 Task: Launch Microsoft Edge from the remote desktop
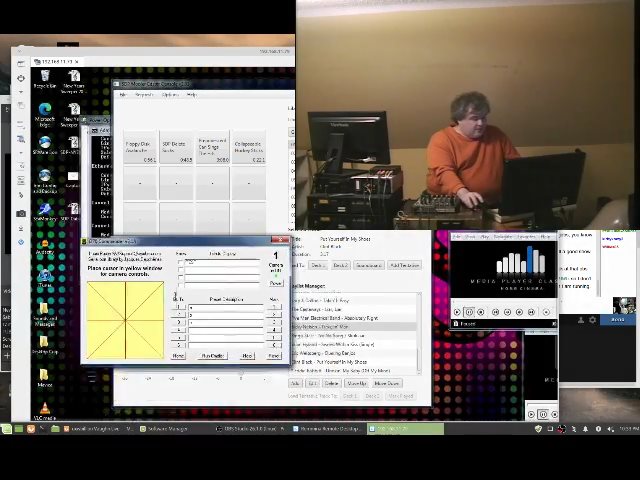tap(45, 114)
